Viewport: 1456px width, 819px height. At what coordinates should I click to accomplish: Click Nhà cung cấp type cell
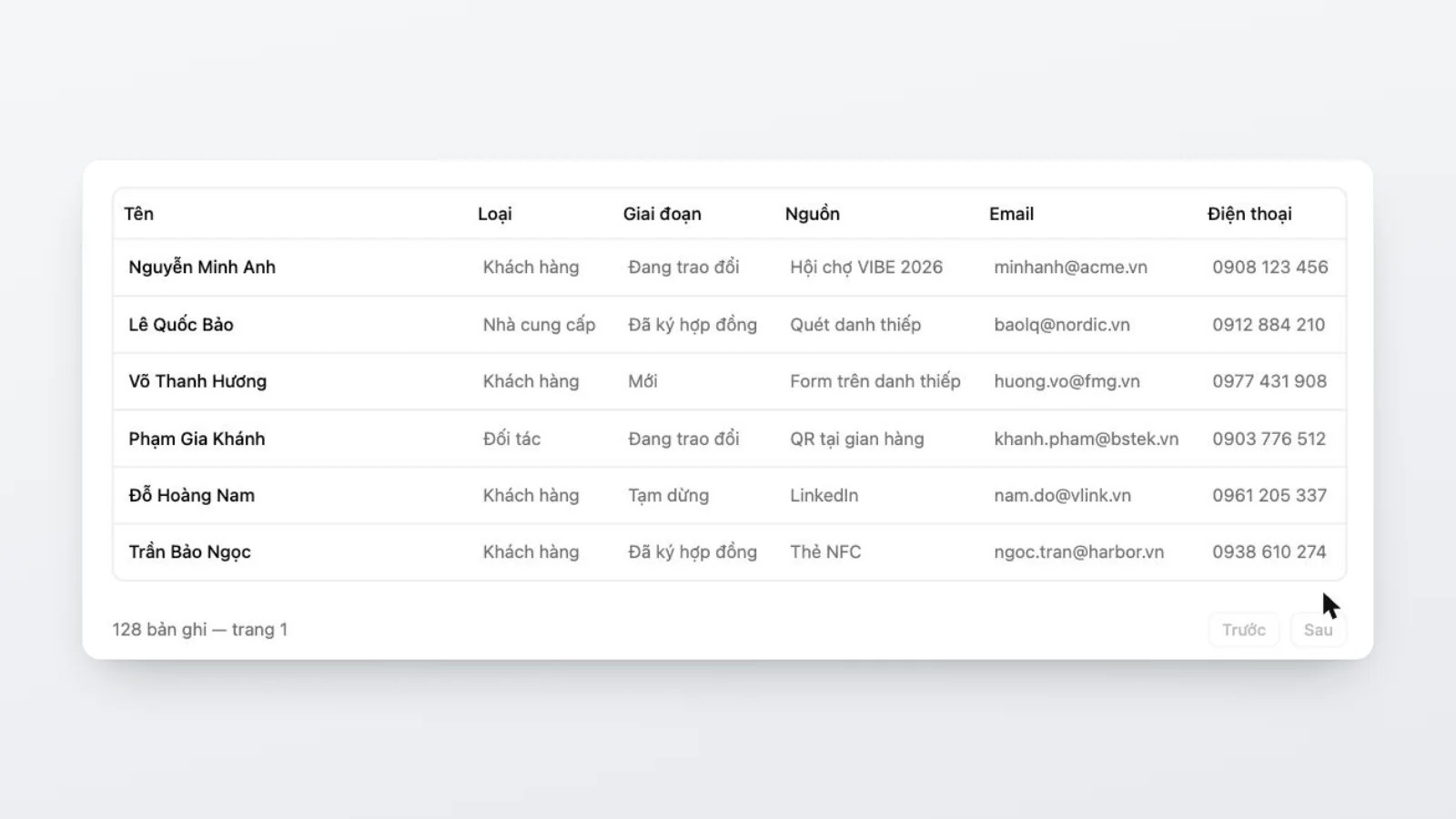539,325
